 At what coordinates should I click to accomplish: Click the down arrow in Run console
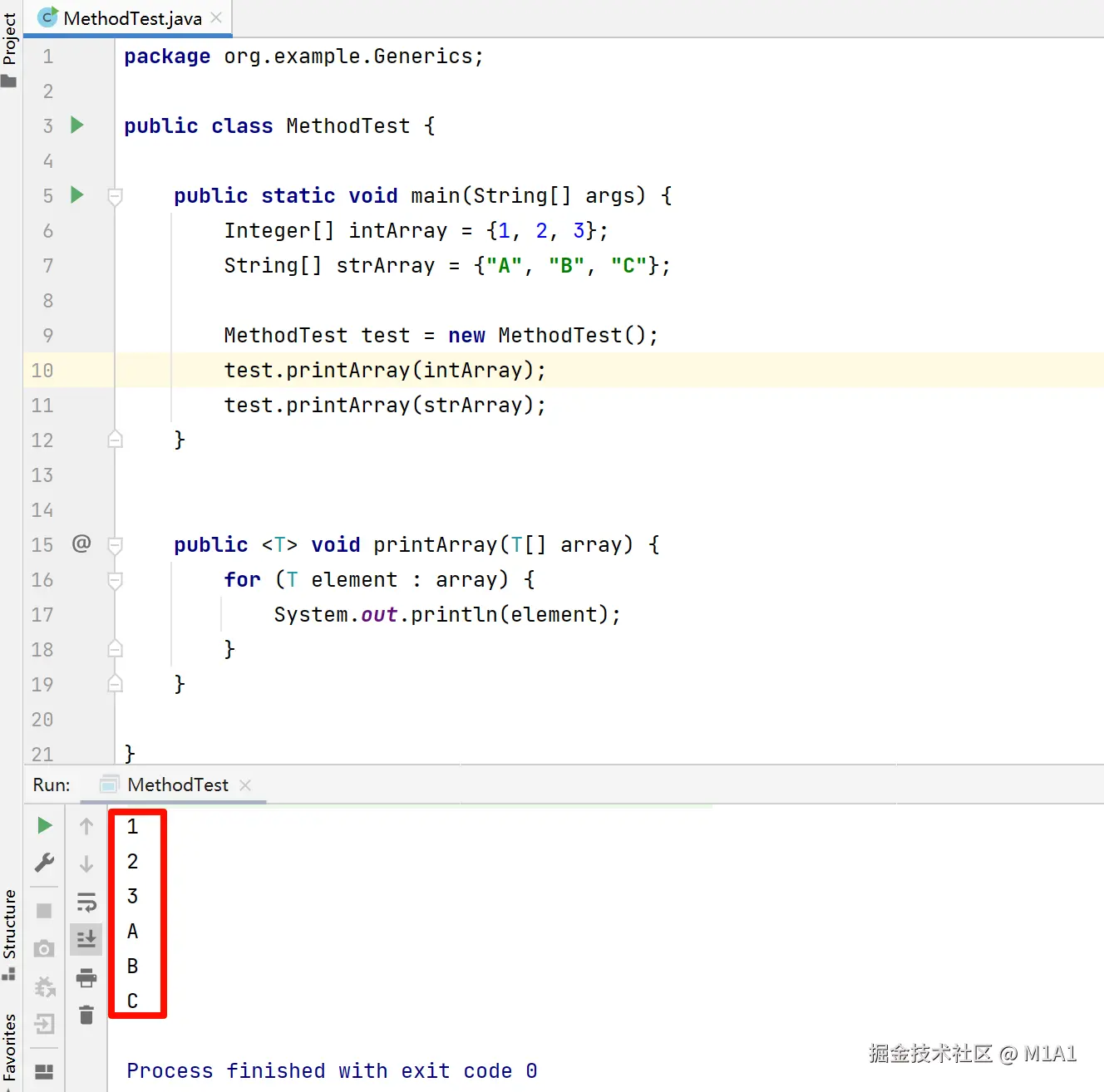pyautogui.click(x=86, y=864)
